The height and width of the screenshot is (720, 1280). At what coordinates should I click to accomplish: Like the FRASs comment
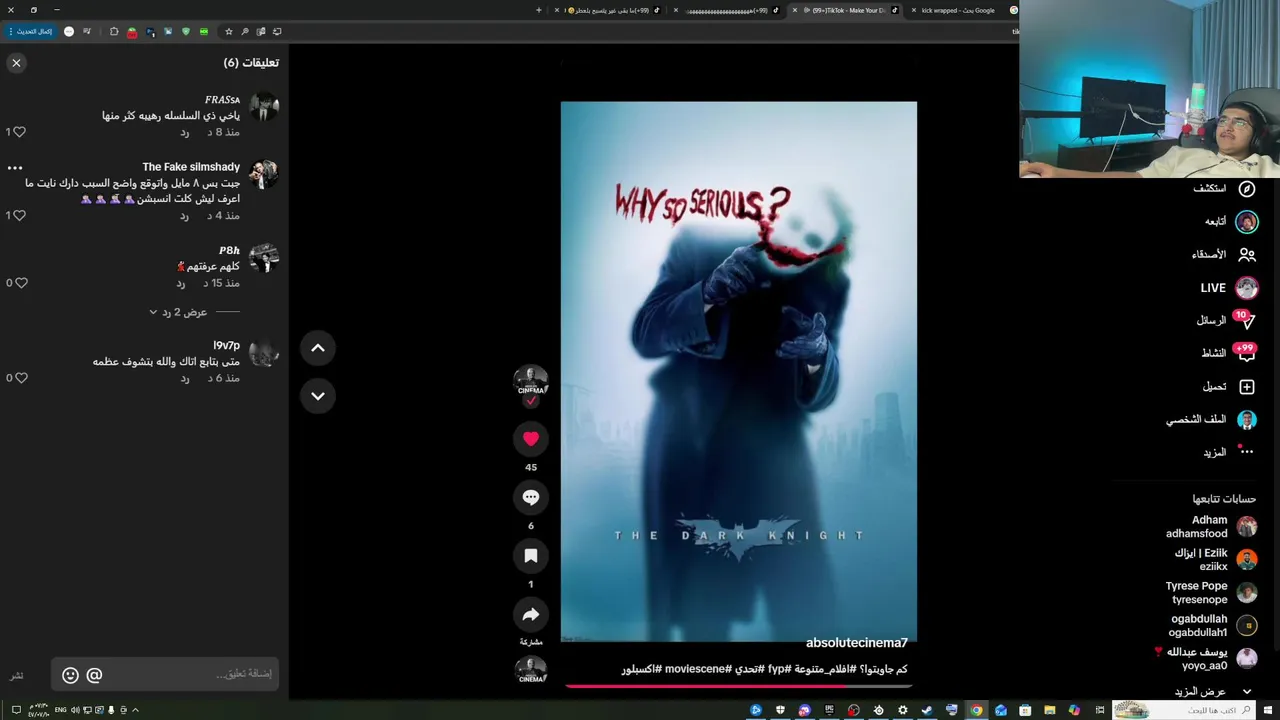tap(19, 132)
